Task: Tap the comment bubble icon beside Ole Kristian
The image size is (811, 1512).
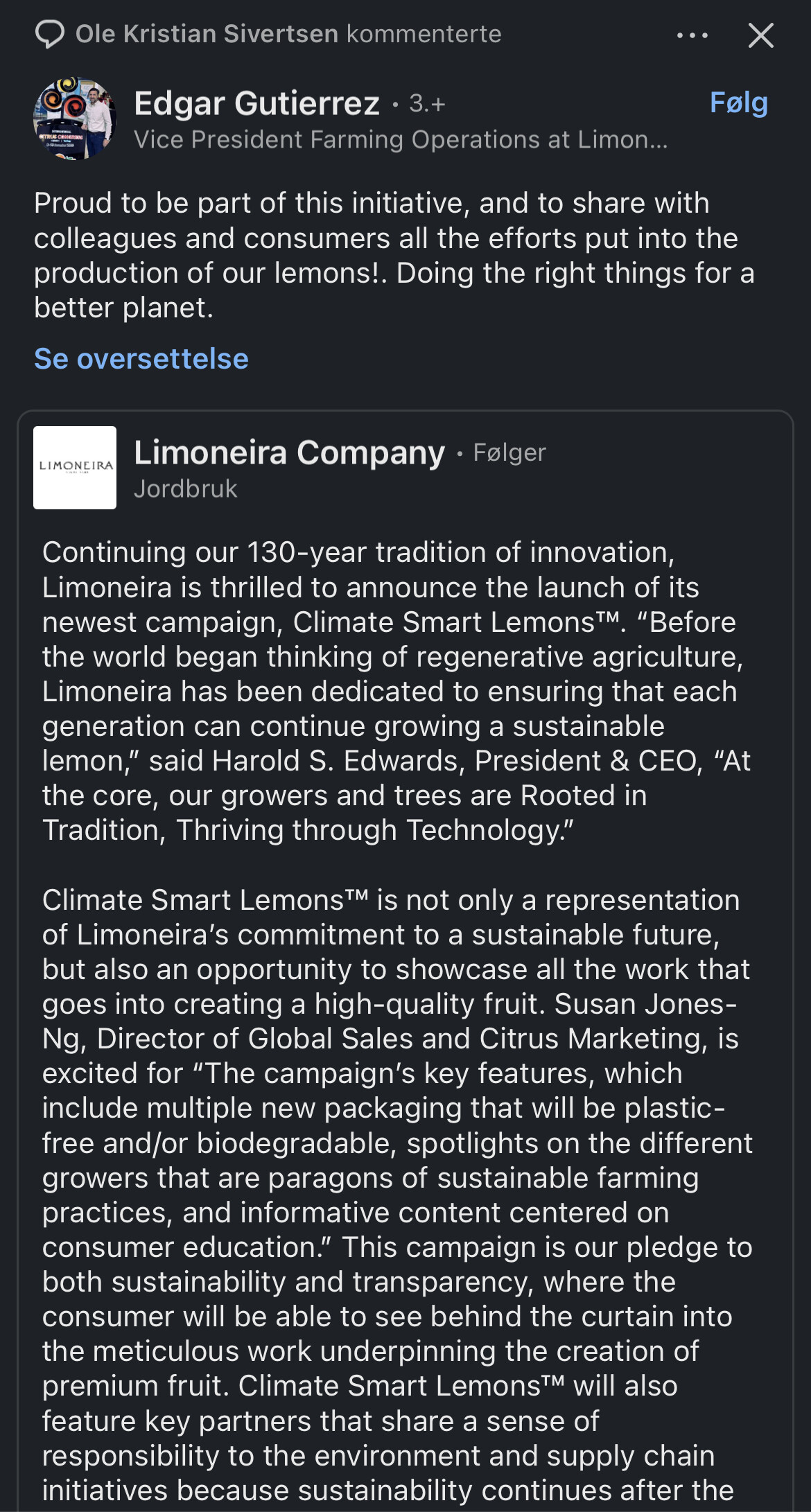Action: (x=50, y=34)
